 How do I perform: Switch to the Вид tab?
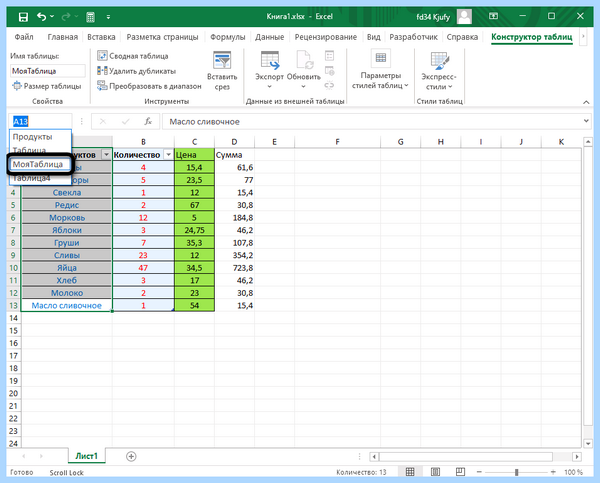point(373,37)
